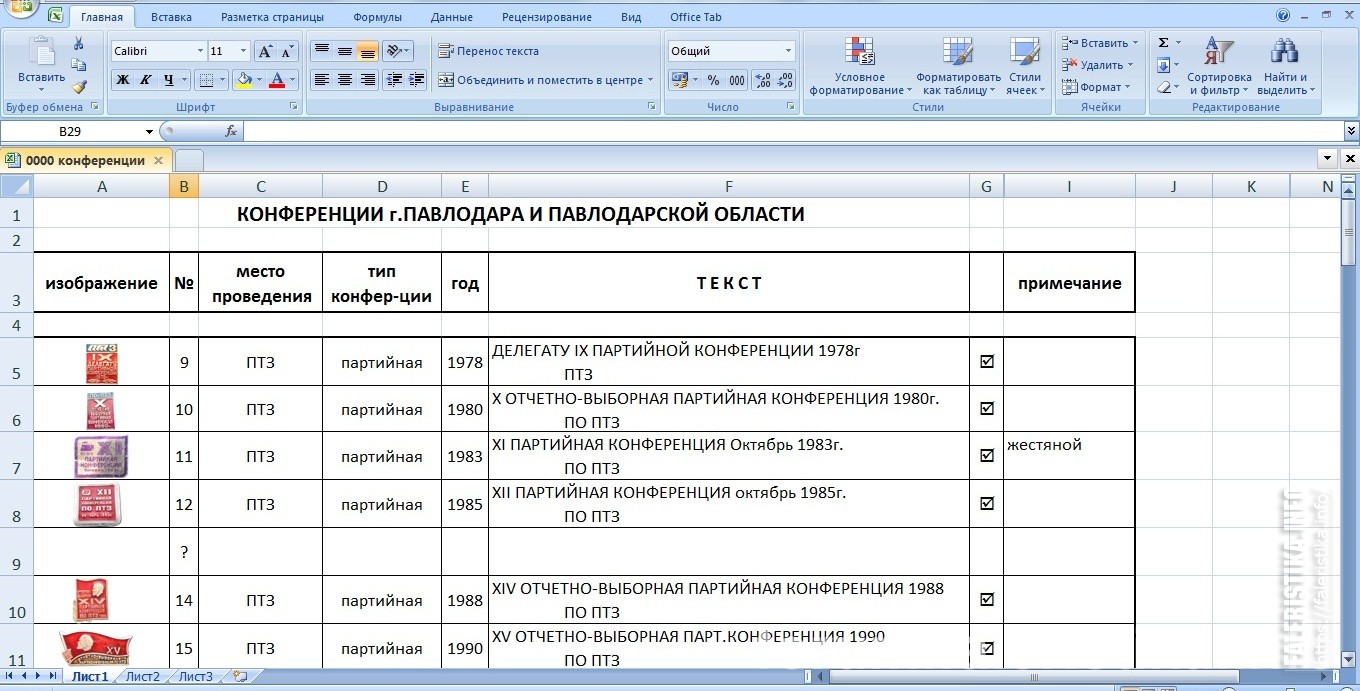Close the 0000 конференции document tab
Viewport: 1360px width, 691px height.
[159, 160]
